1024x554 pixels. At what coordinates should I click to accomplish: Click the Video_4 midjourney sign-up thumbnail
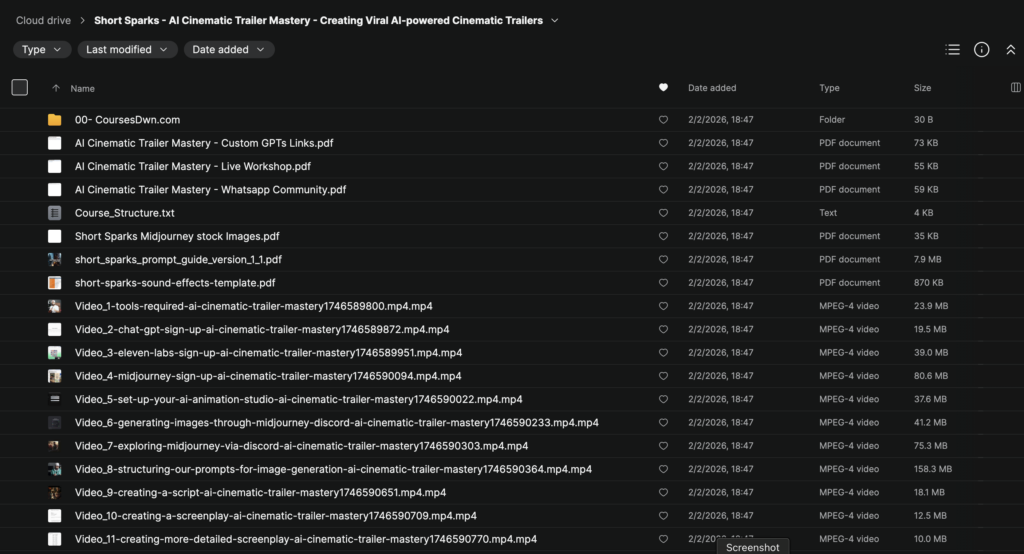click(x=55, y=376)
